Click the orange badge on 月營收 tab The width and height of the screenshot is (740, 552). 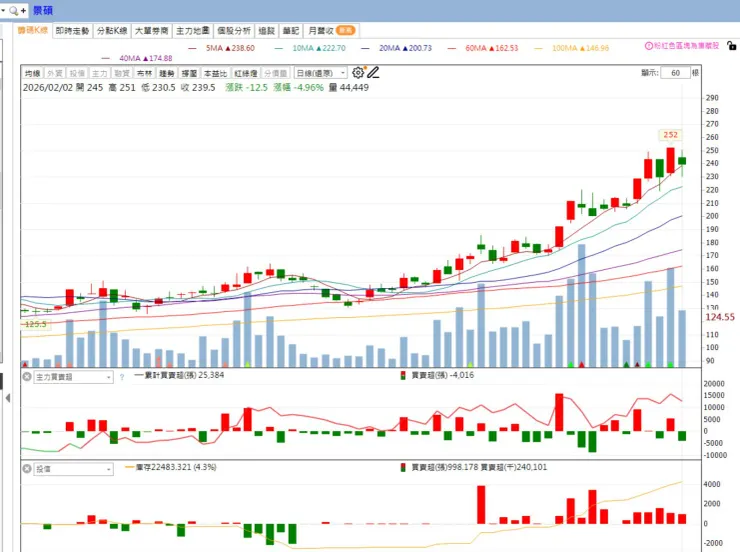pos(345,30)
